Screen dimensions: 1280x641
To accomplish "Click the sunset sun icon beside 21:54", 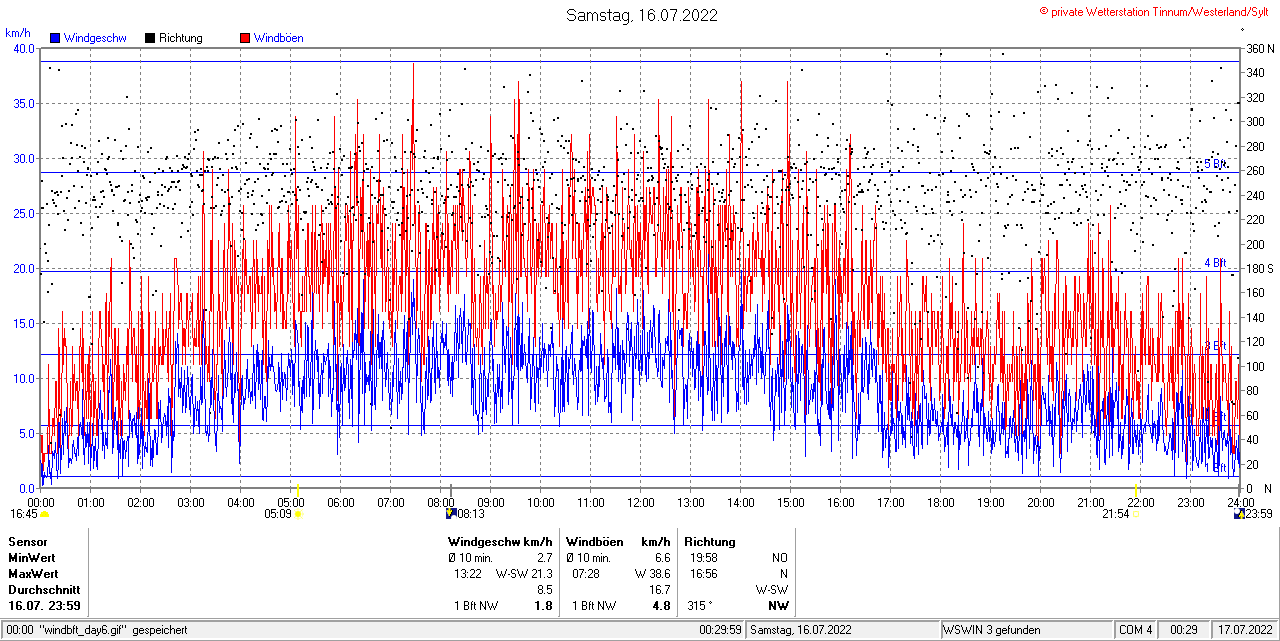I will click(1136, 514).
